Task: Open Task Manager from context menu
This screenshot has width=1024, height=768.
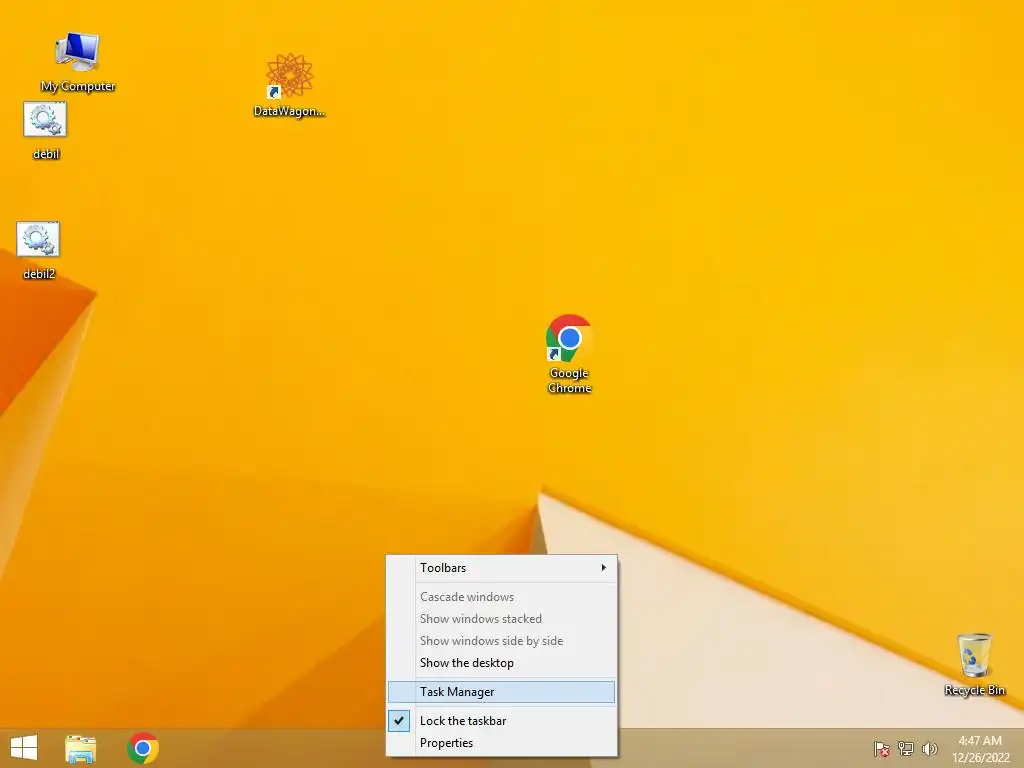Action: coord(502,692)
